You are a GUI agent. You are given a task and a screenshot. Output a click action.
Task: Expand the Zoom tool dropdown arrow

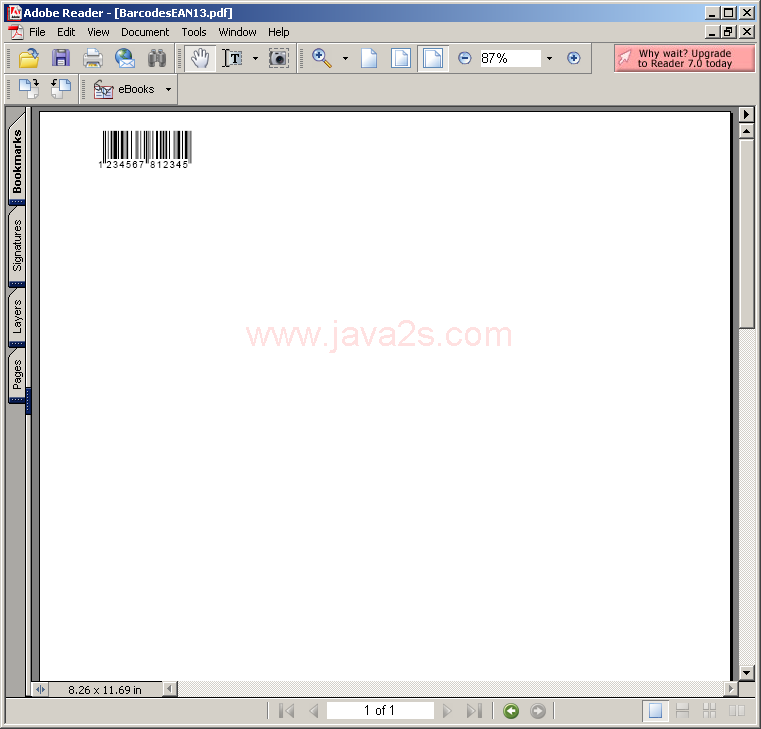point(345,58)
